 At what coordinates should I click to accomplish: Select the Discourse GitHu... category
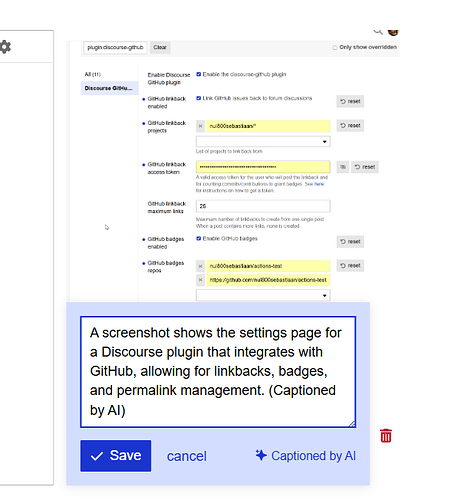tap(109, 88)
